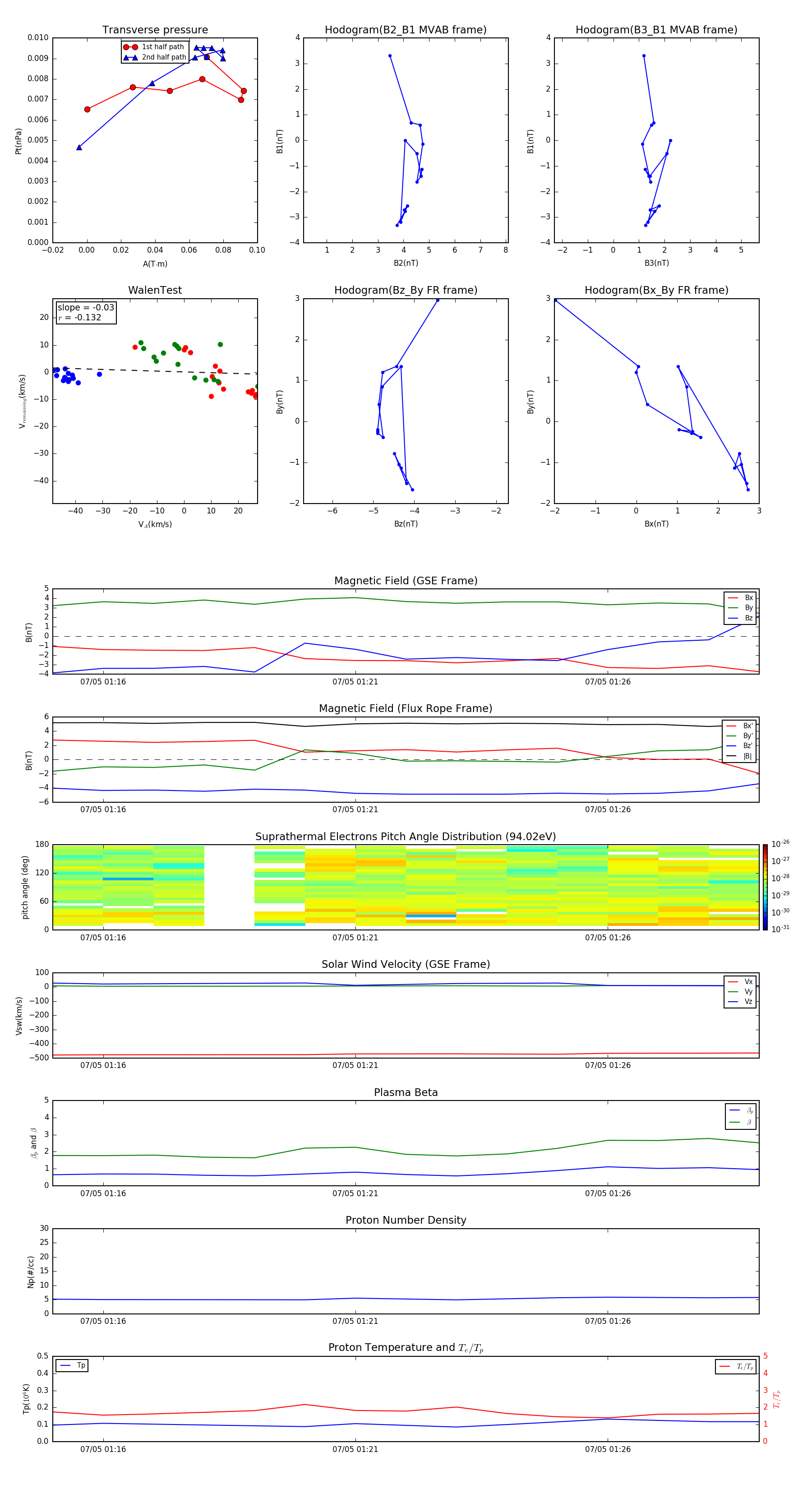This screenshot has height=1489, width=812.
Task: Select the "Hodogram(B2_B1 MVAB frame)" title
Action: pos(406,29)
